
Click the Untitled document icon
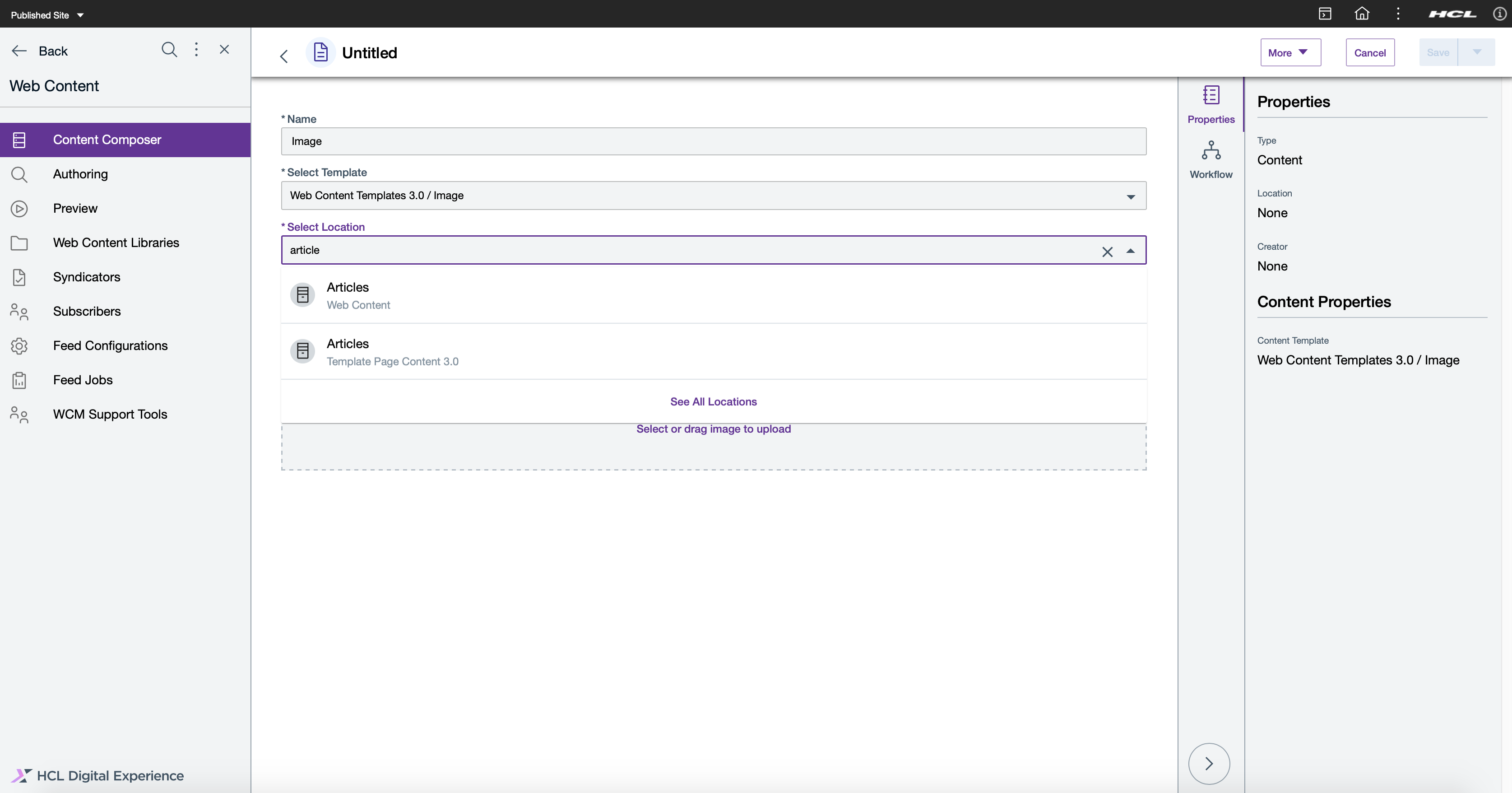pos(320,52)
